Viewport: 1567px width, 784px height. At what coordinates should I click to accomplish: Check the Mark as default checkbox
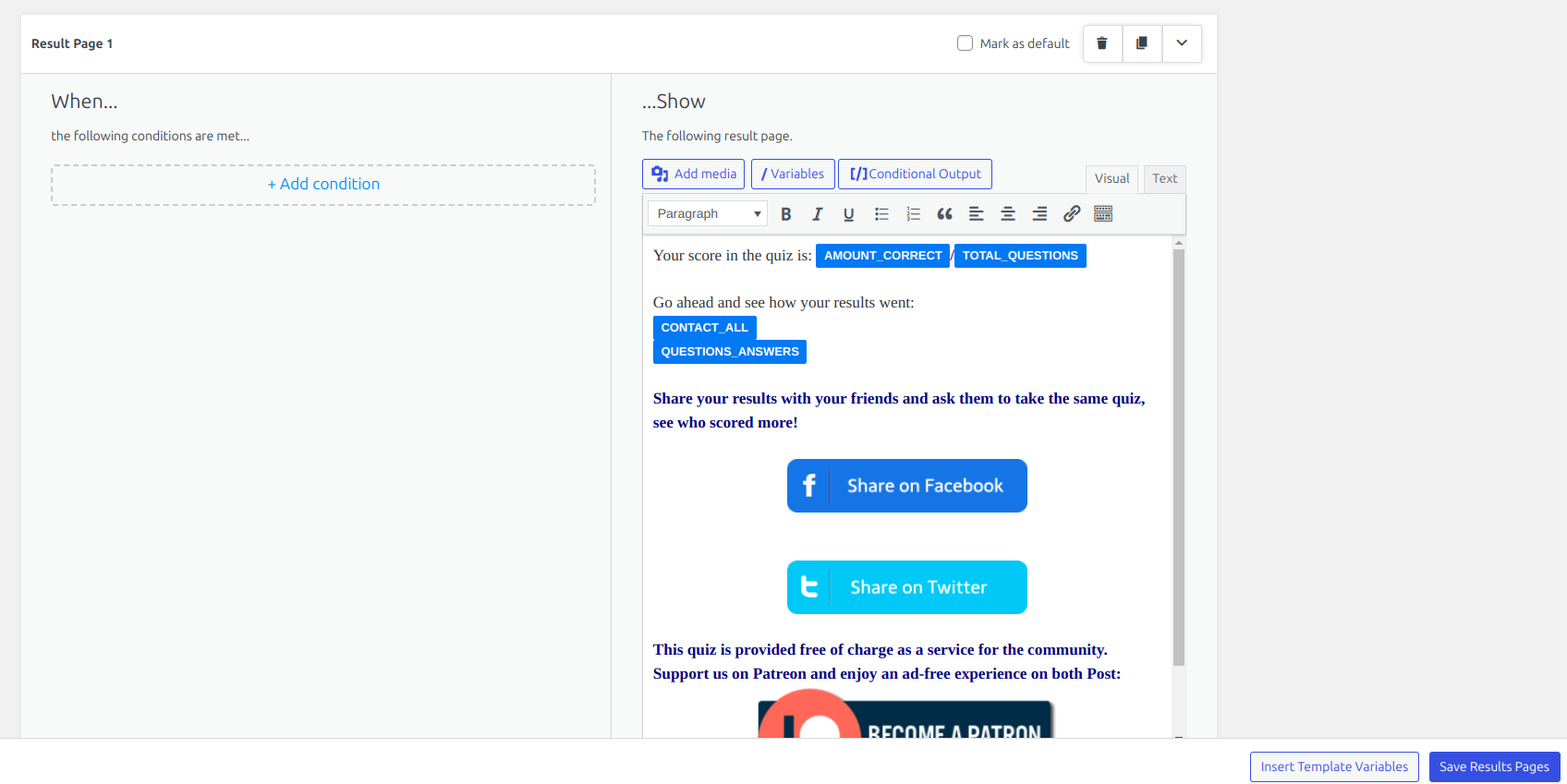[x=966, y=43]
